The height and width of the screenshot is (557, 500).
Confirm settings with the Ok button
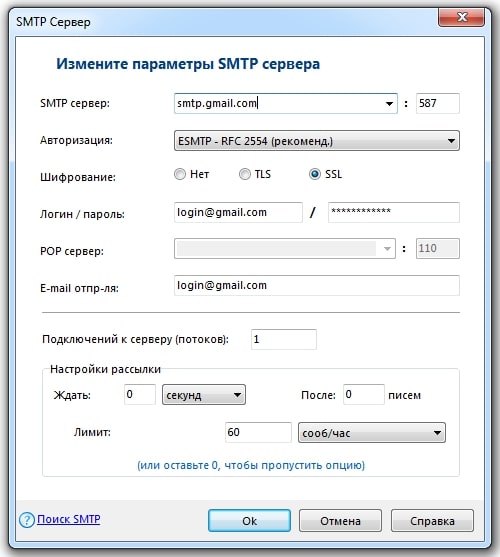click(249, 521)
